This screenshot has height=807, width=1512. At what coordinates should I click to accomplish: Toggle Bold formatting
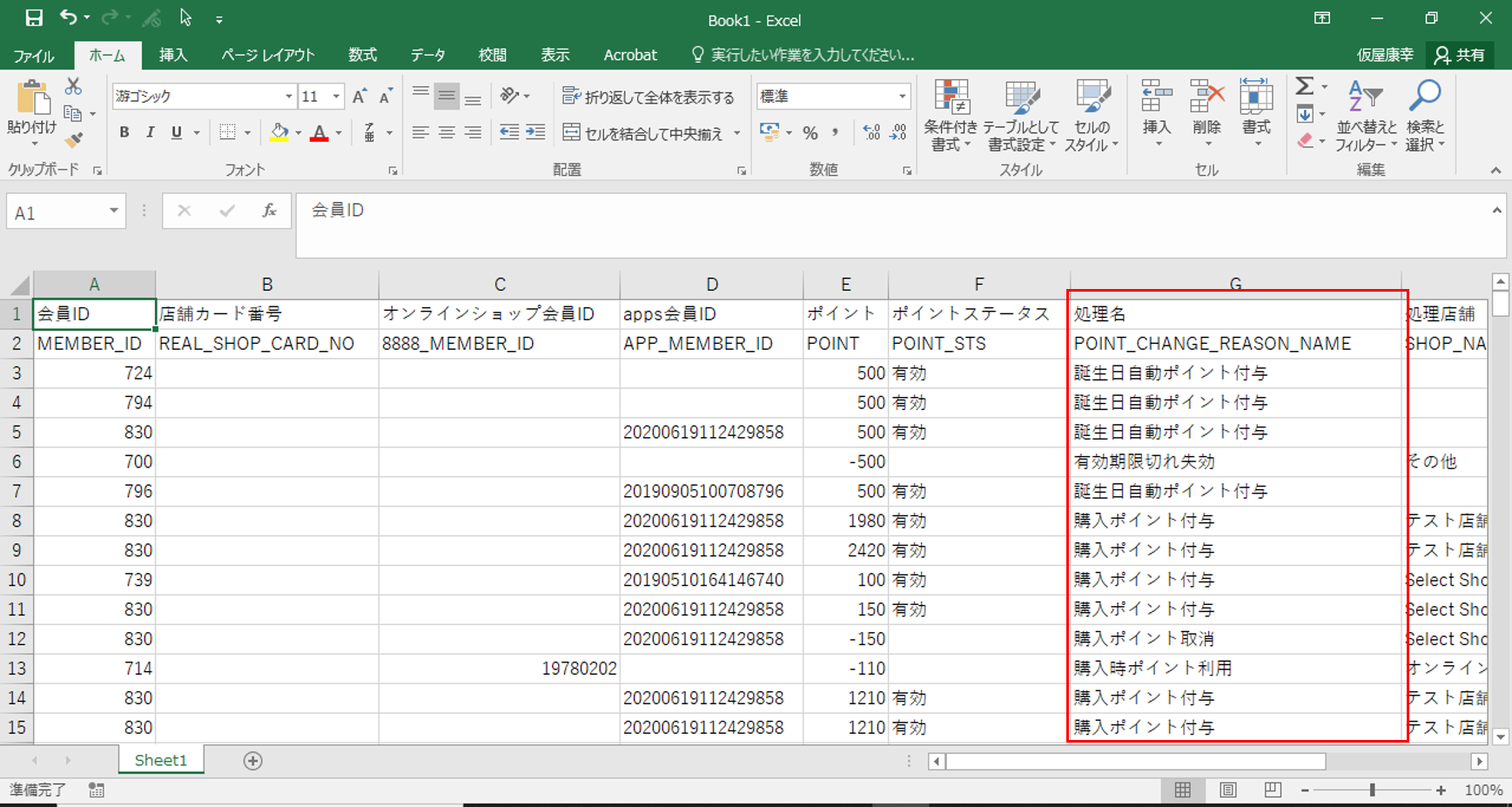(x=124, y=132)
